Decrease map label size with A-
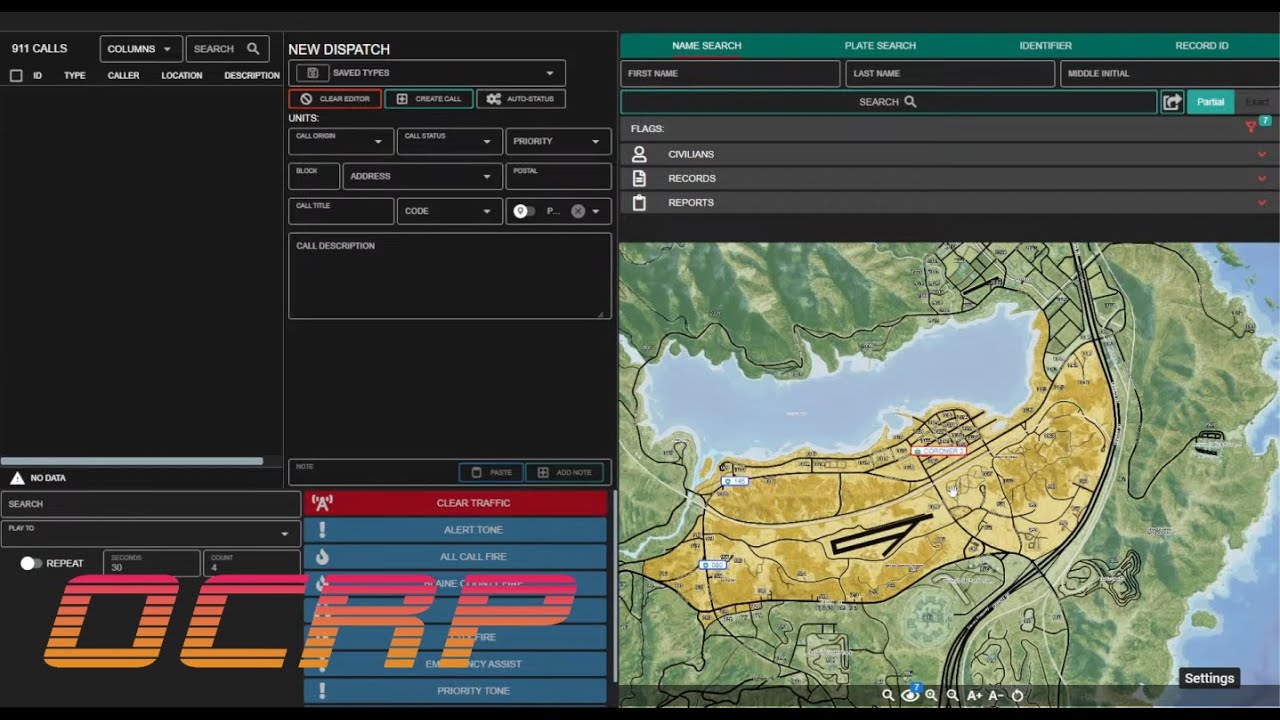Image resolution: width=1280 pixels, height=720 pixels. [x=996, y=695]
